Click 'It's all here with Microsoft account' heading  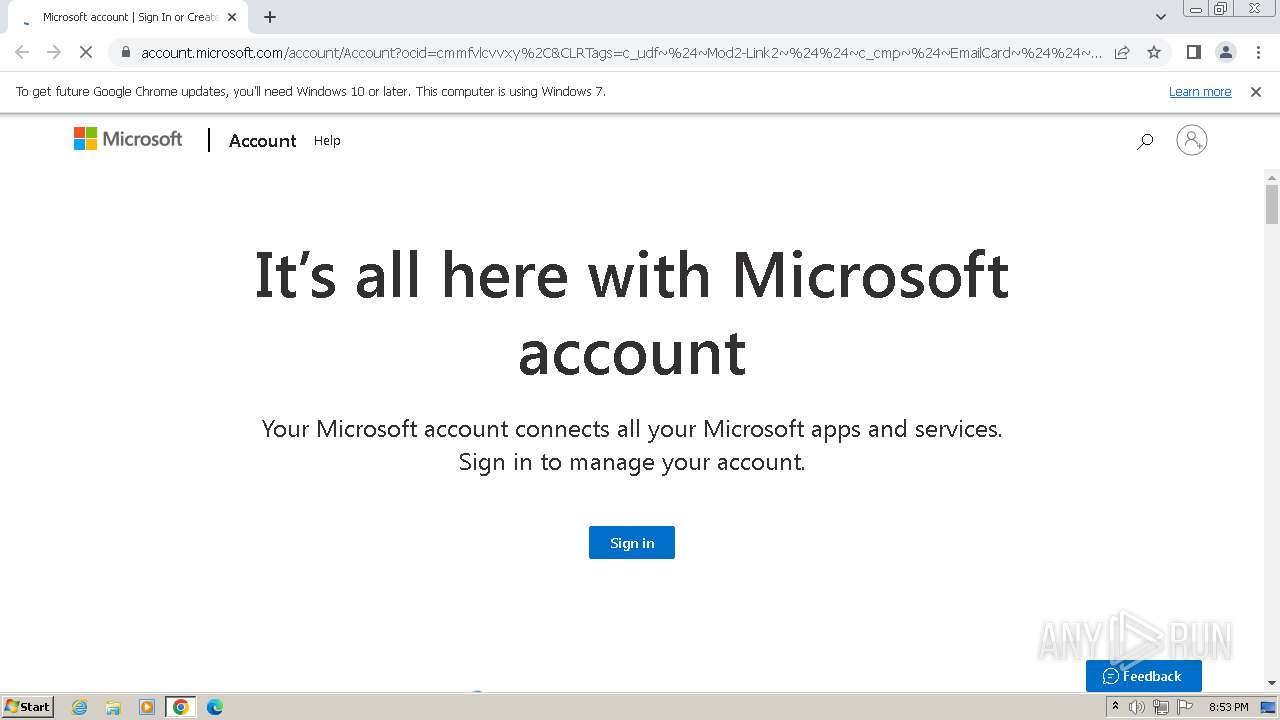click(632, 313)
